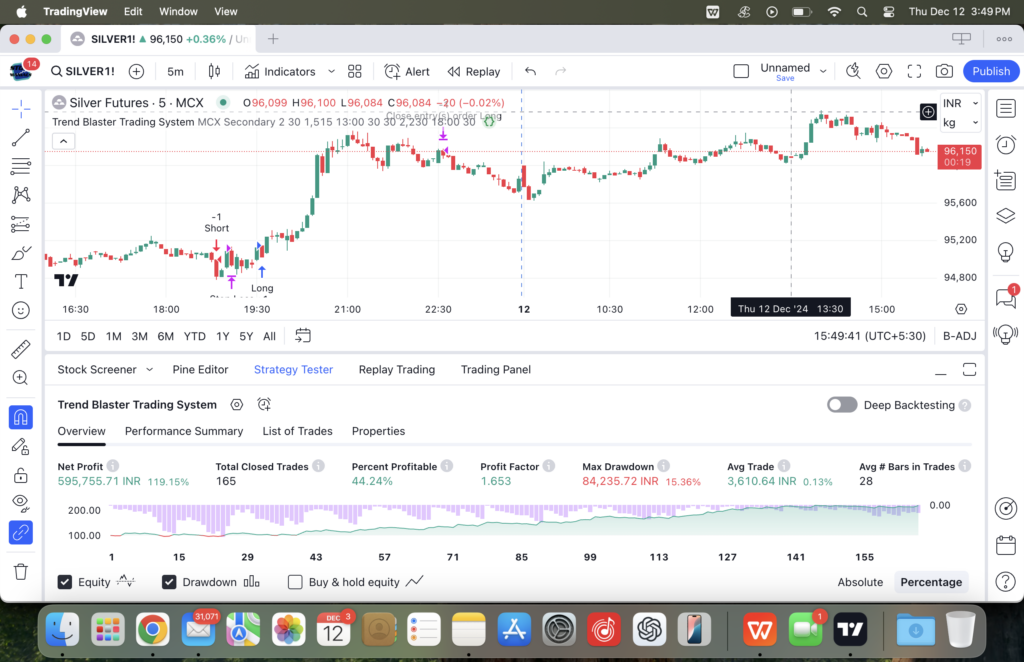Open the quick search lightning icon
This screenshot has height=662, width=1024.
click(853, 71)
